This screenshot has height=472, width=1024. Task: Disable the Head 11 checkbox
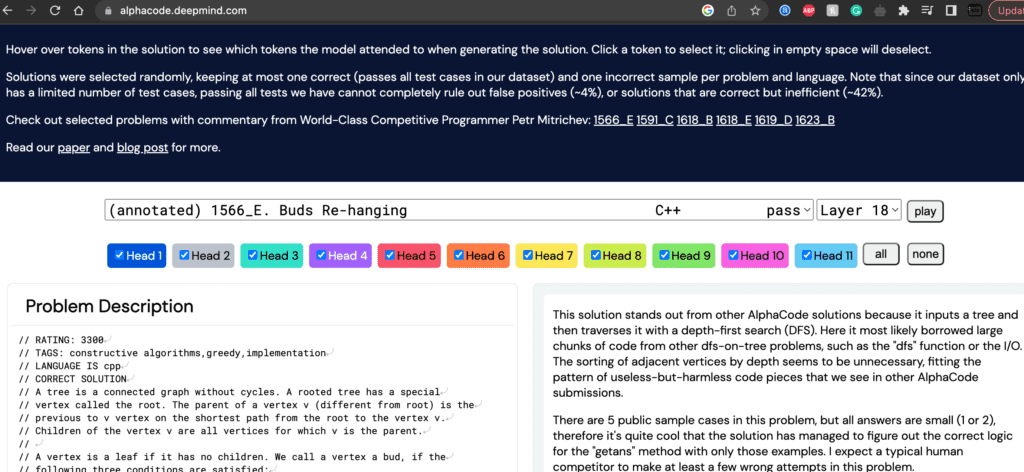tap(807, 255)
